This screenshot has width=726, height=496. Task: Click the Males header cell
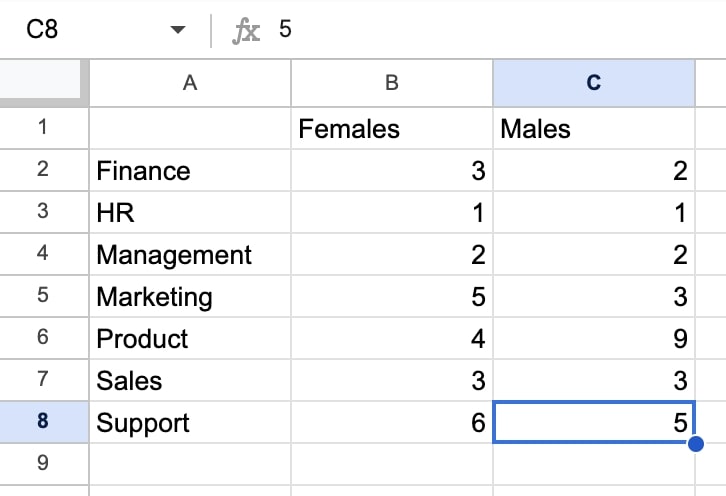[594, 128]
